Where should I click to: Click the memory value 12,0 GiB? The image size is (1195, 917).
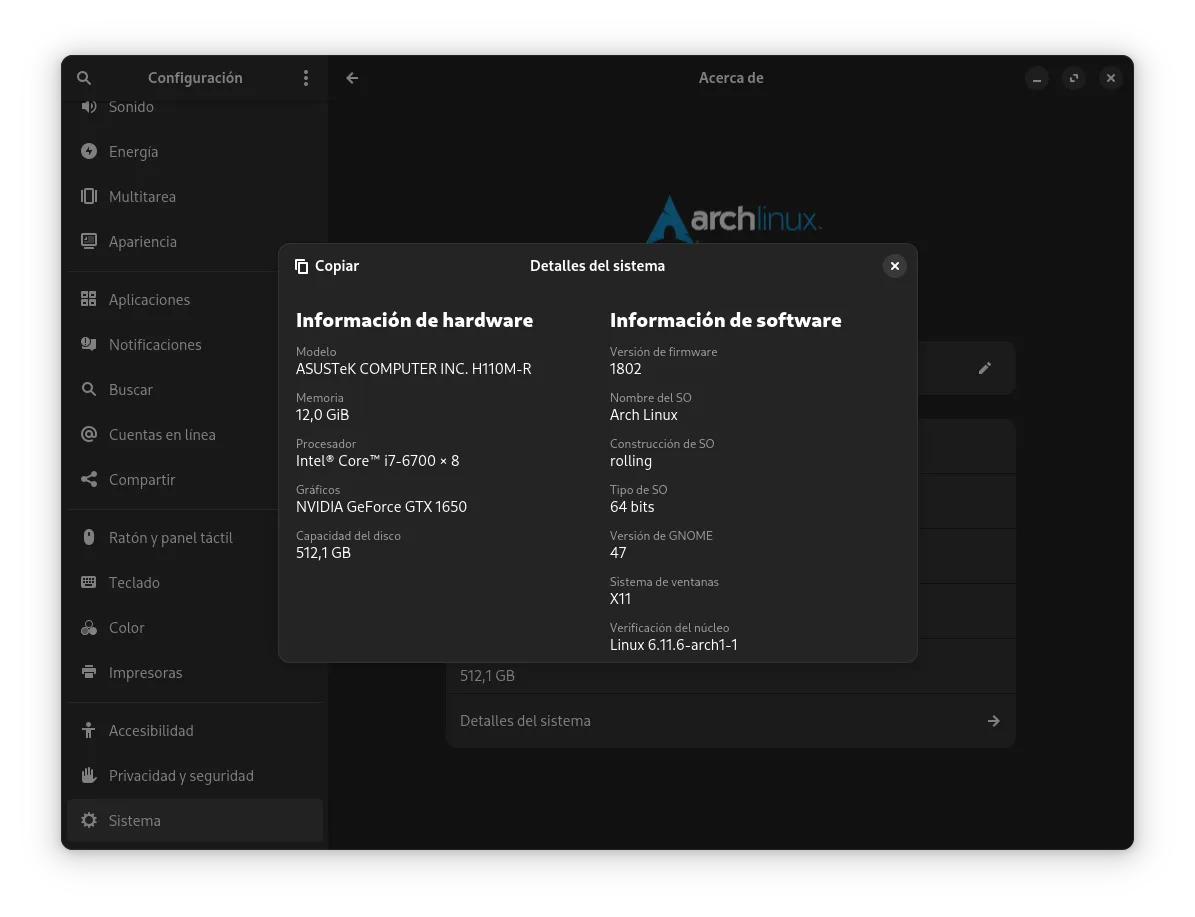tap(322, 415)
